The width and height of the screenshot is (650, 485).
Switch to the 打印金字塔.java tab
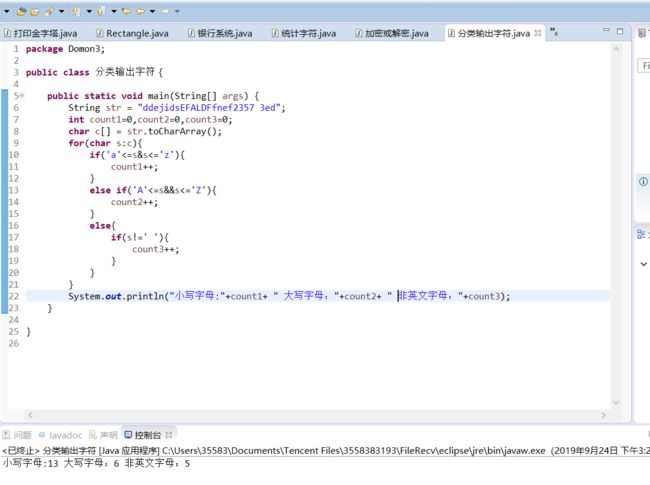pos(41,33)
